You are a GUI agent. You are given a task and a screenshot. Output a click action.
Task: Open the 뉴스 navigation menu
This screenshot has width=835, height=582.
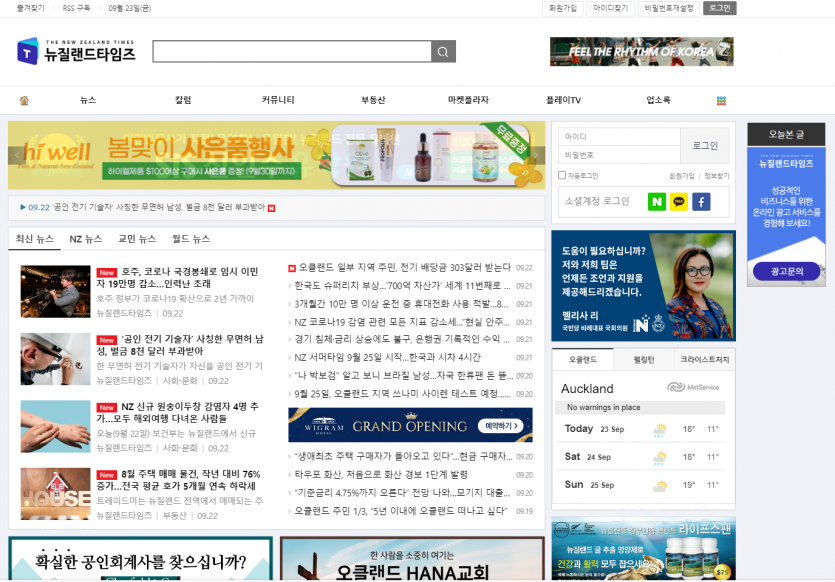click(x=88, y=100)
